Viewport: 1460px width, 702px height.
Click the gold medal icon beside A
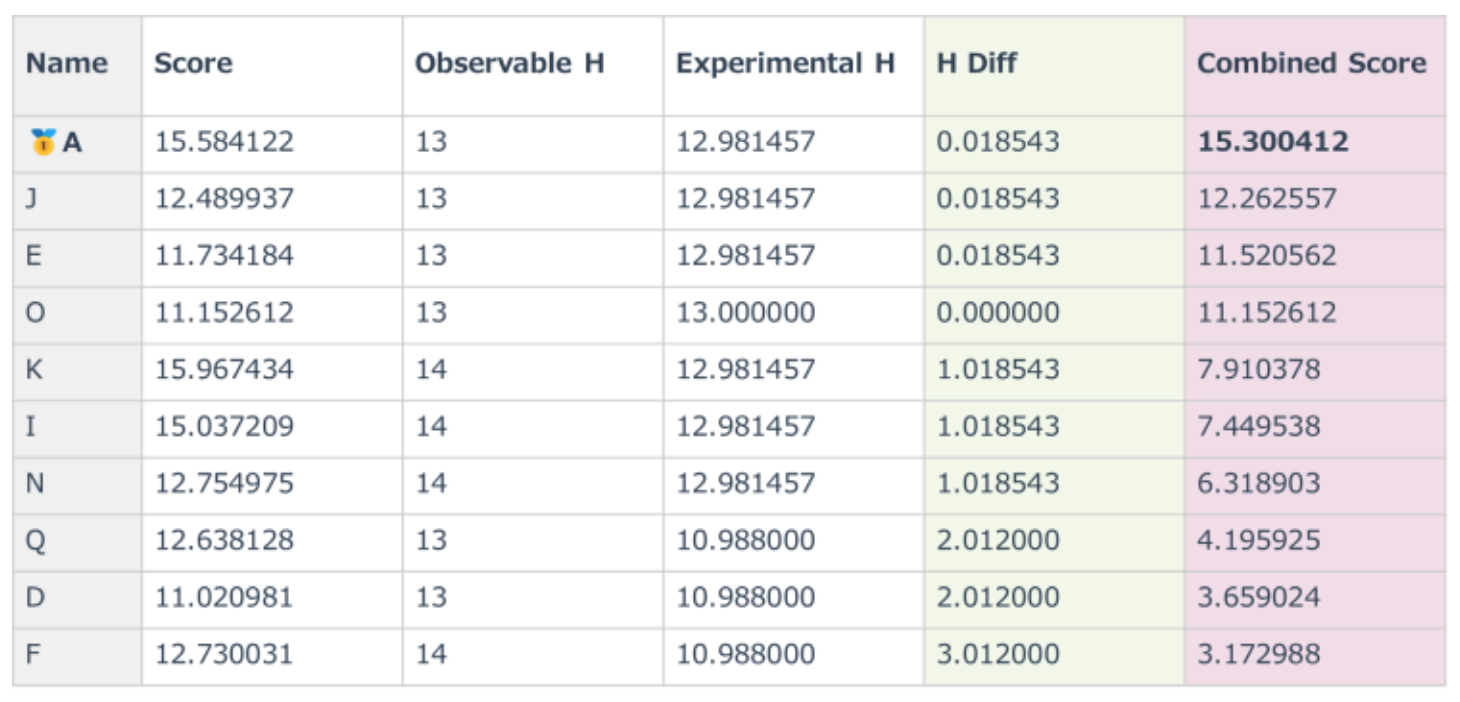click(x=42, y=142)
